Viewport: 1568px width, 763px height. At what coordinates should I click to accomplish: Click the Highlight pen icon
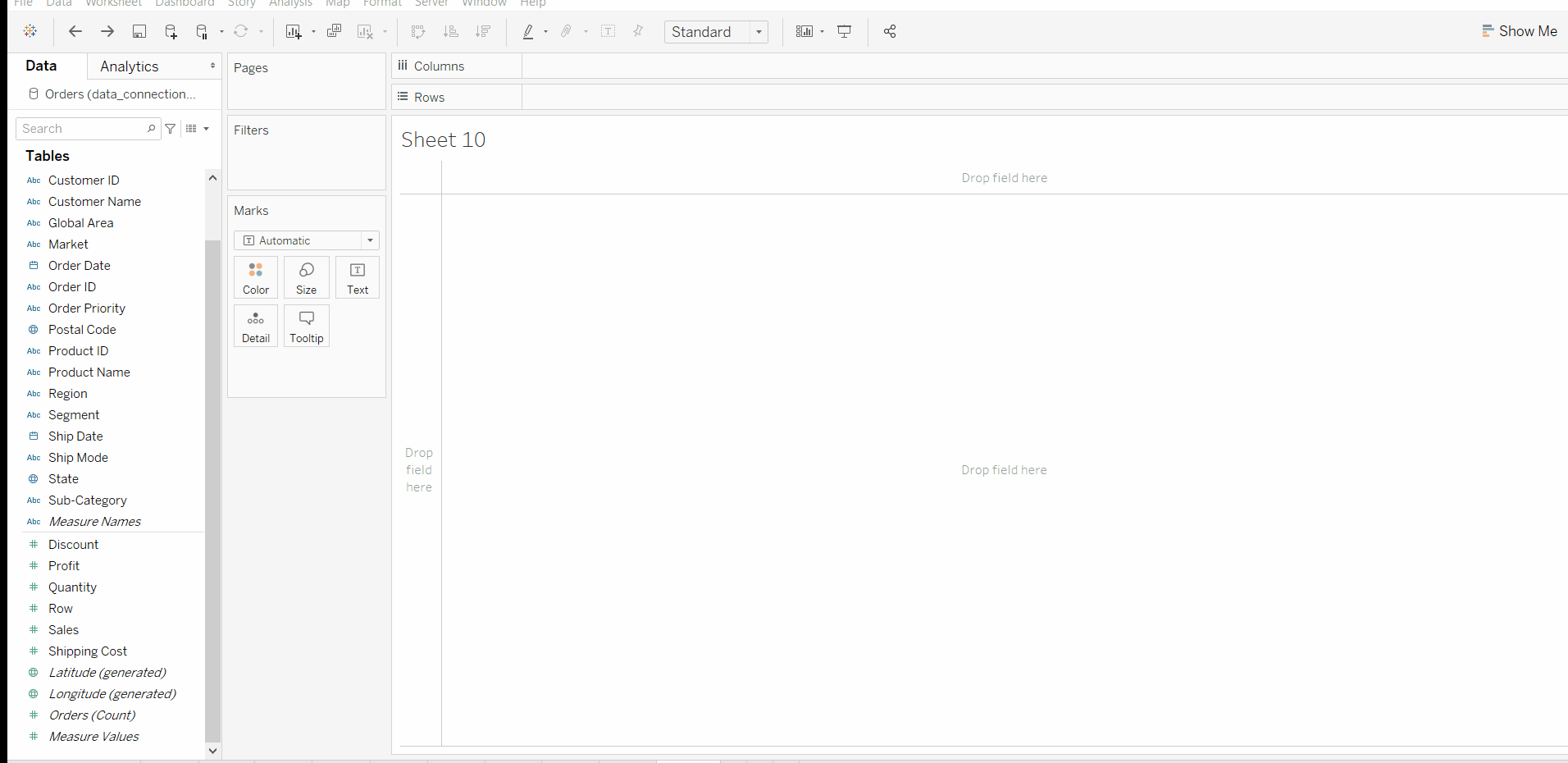(x=528, y=31)
